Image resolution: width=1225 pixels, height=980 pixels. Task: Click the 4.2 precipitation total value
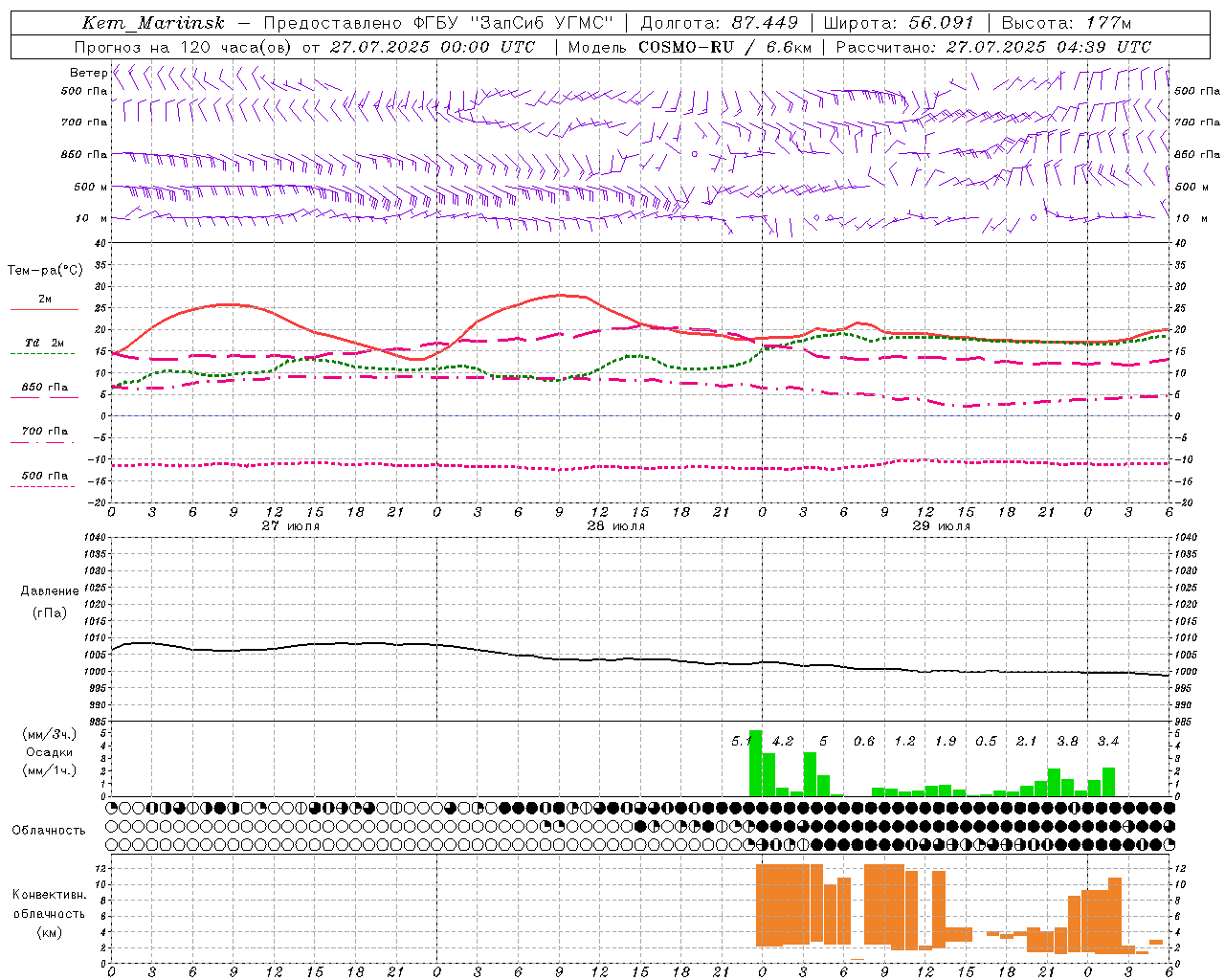pyautogui.click(x=783, y=741)
